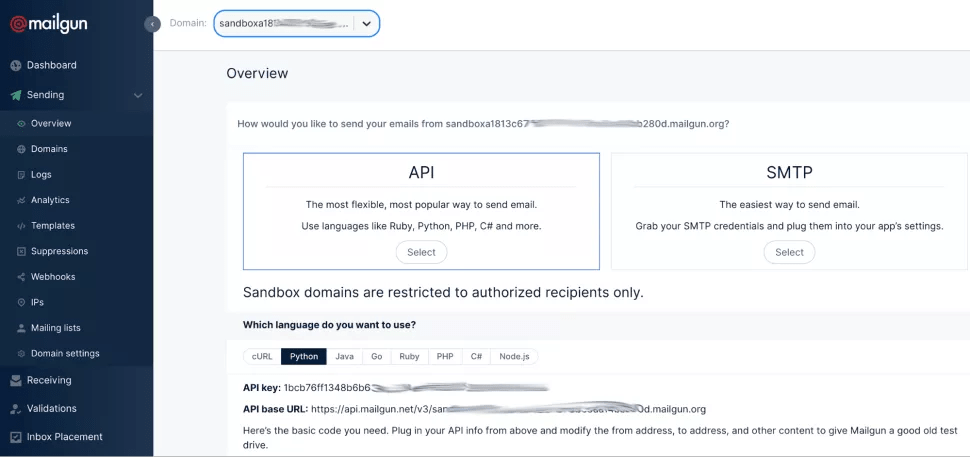Click the Mailing lists person icon

[21, 328]
